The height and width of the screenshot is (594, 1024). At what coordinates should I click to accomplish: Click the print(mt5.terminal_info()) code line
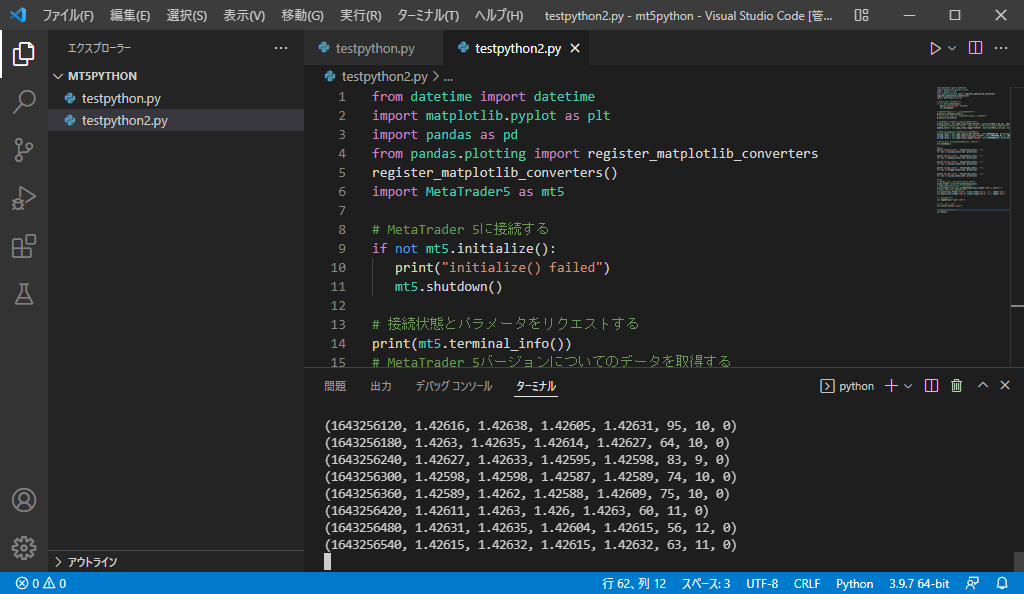click(472, 343)
